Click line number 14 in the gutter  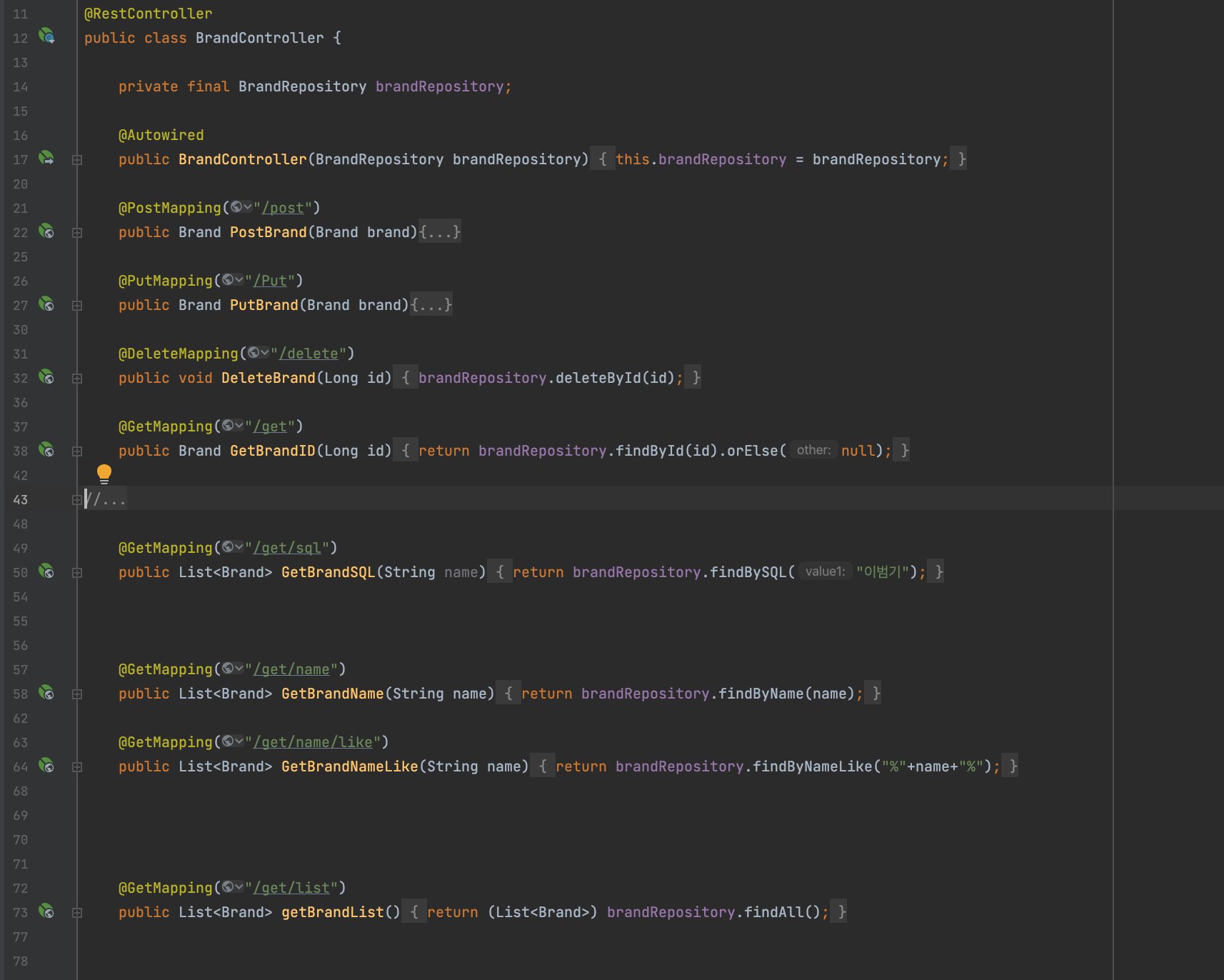point(21,87)
